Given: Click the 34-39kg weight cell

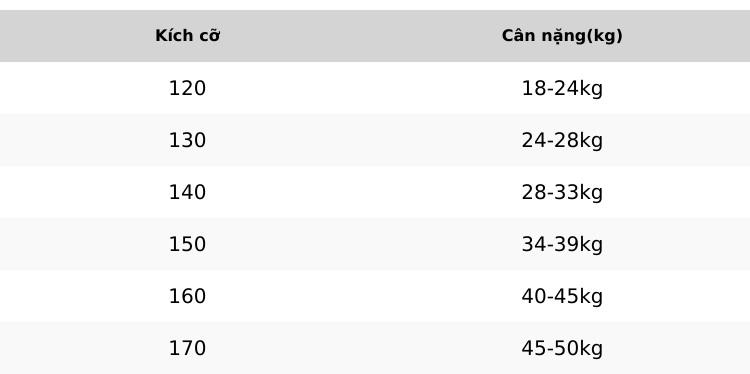Looking at the screenshot, I should 562,244.
